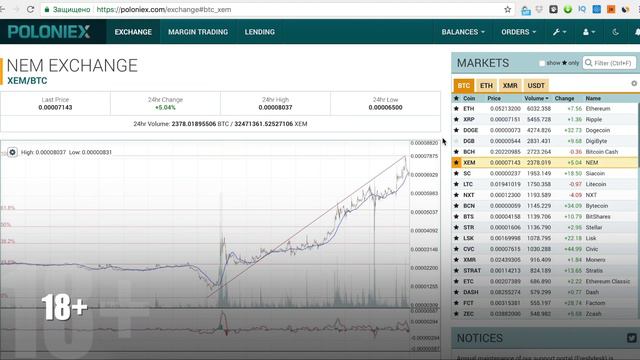Select the ETC Ethereum Classic row
The image size is (640, 360).
(545, 282)
